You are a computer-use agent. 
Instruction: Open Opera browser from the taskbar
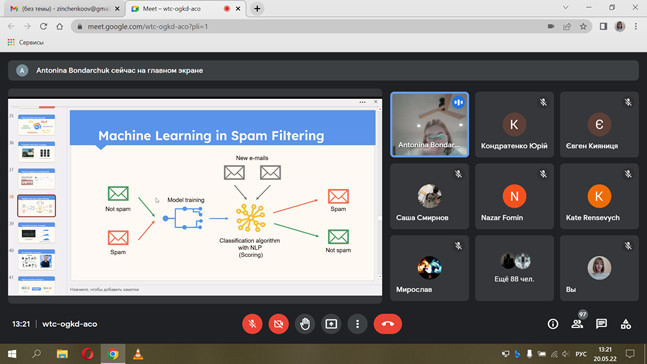(87, 354)
